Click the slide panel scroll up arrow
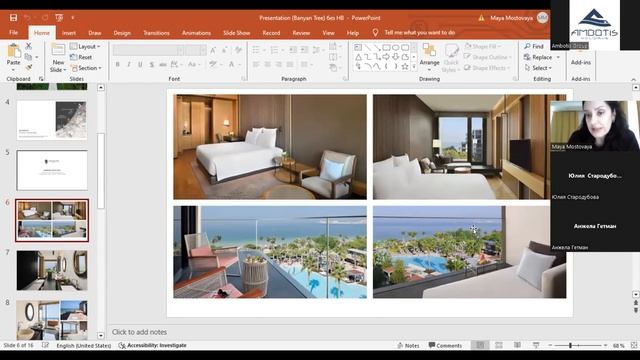 [x=101, y=87]
